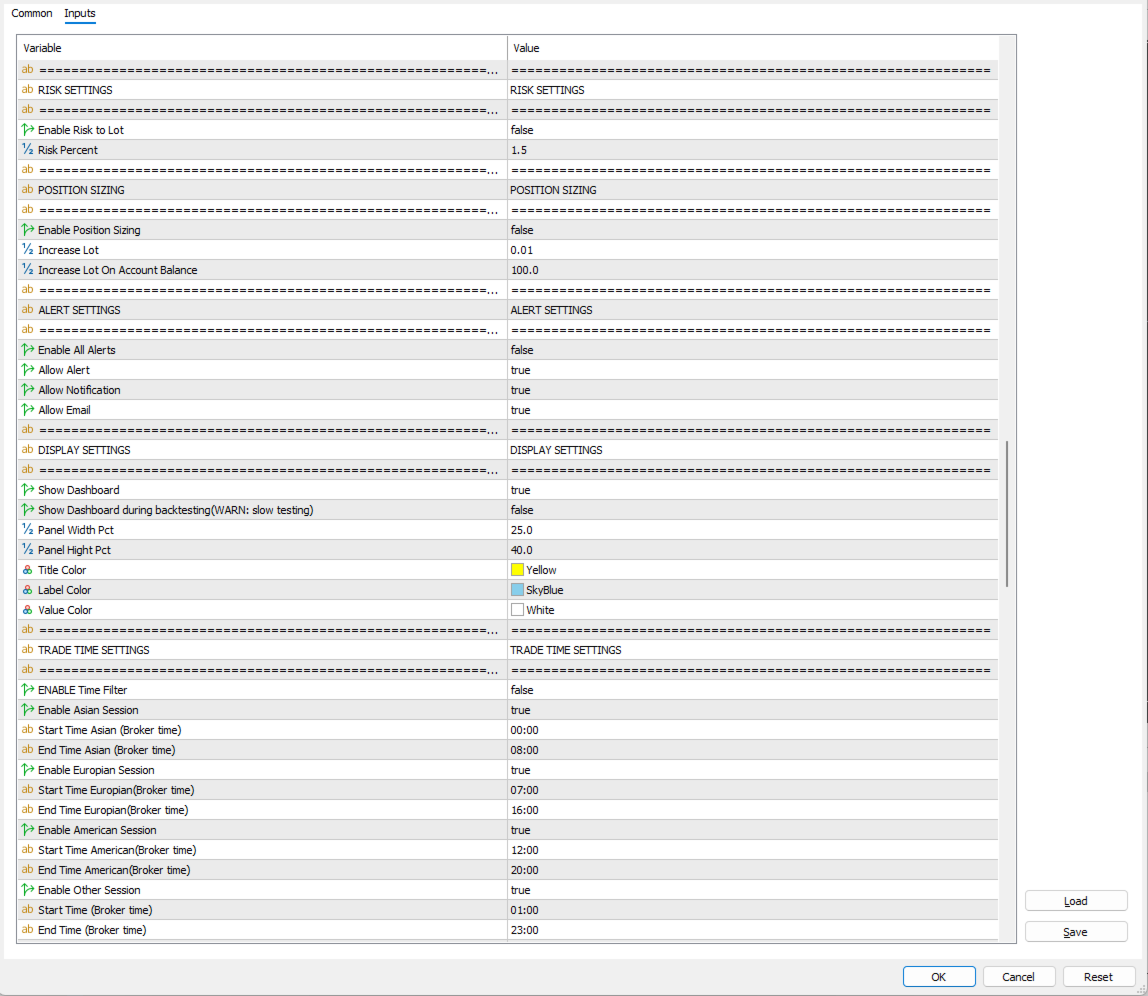Click the ab icon beside TRADE TIME SETTINGS
The width and height of the screenshot is (1148, 996).
28,650
